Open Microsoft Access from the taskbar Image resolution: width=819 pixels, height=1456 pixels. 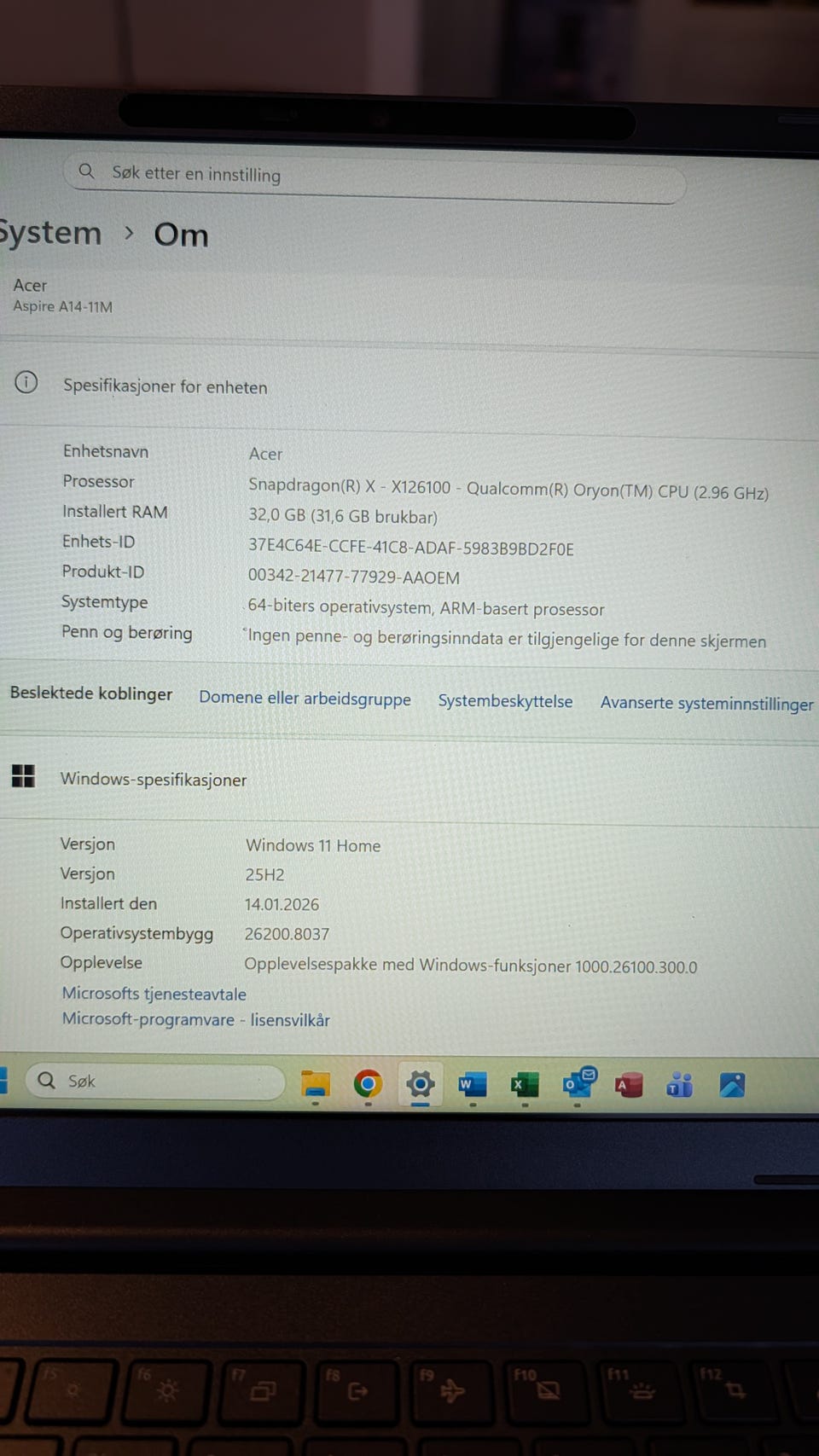629,1085
